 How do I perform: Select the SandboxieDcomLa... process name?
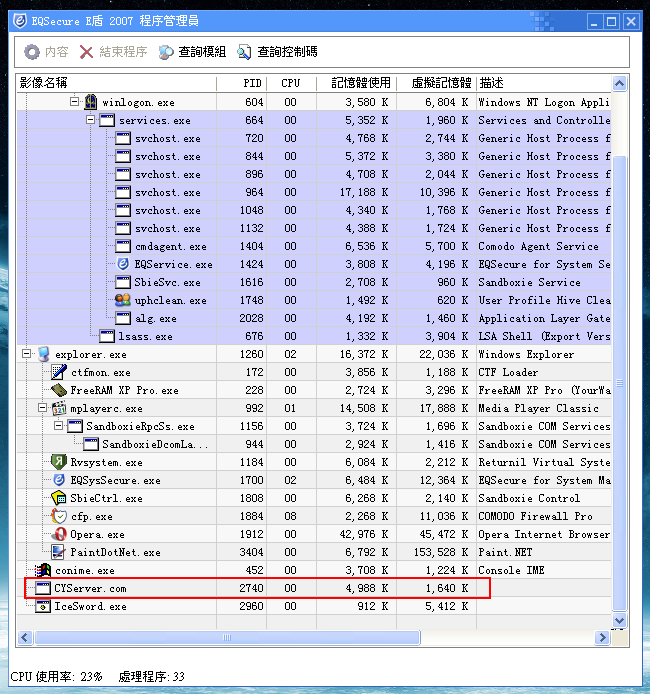tap(155, 444)
